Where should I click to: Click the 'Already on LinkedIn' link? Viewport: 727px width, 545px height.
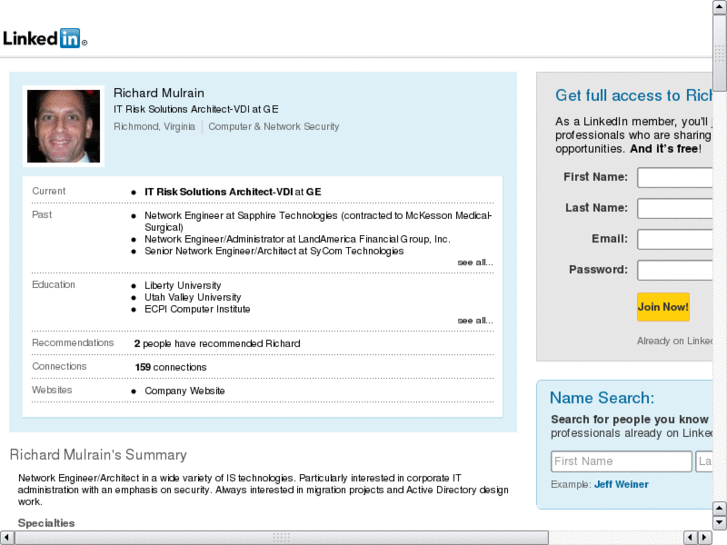coord(675,341)
